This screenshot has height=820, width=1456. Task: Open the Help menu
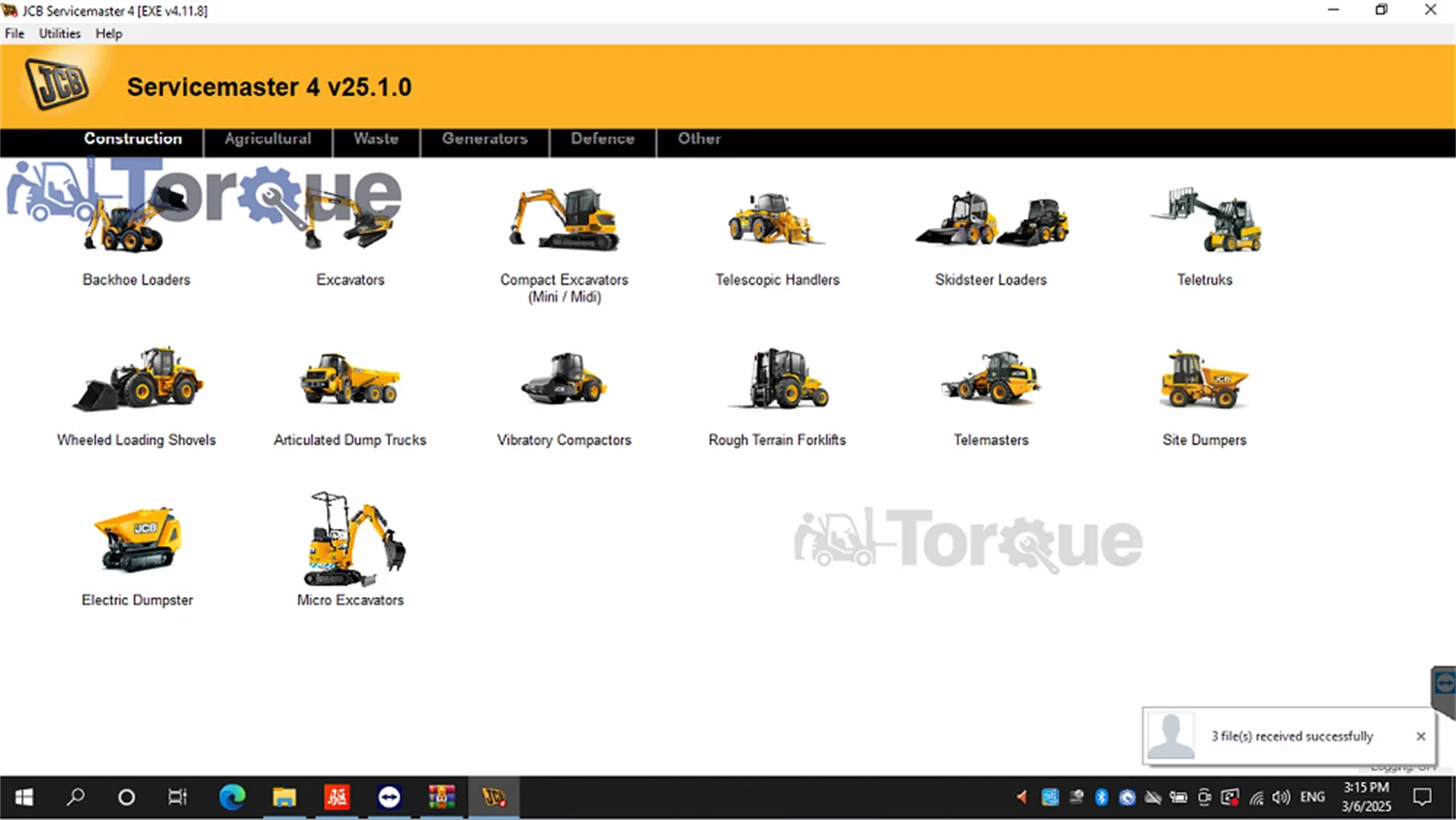coord(109,33)
